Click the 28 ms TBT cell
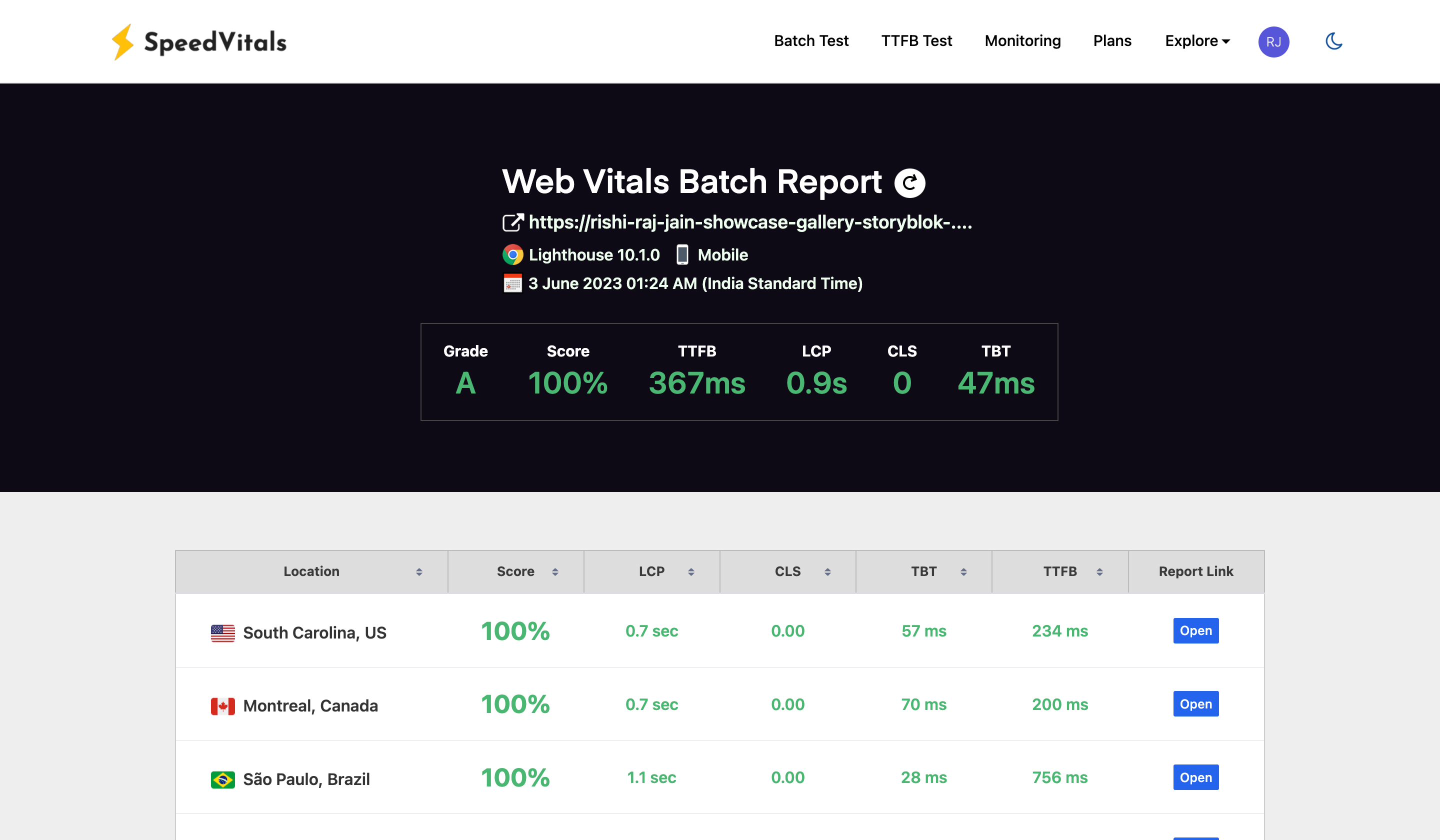Image resolution: width=1440 pixels, height=840 pixels. [924, 777]
